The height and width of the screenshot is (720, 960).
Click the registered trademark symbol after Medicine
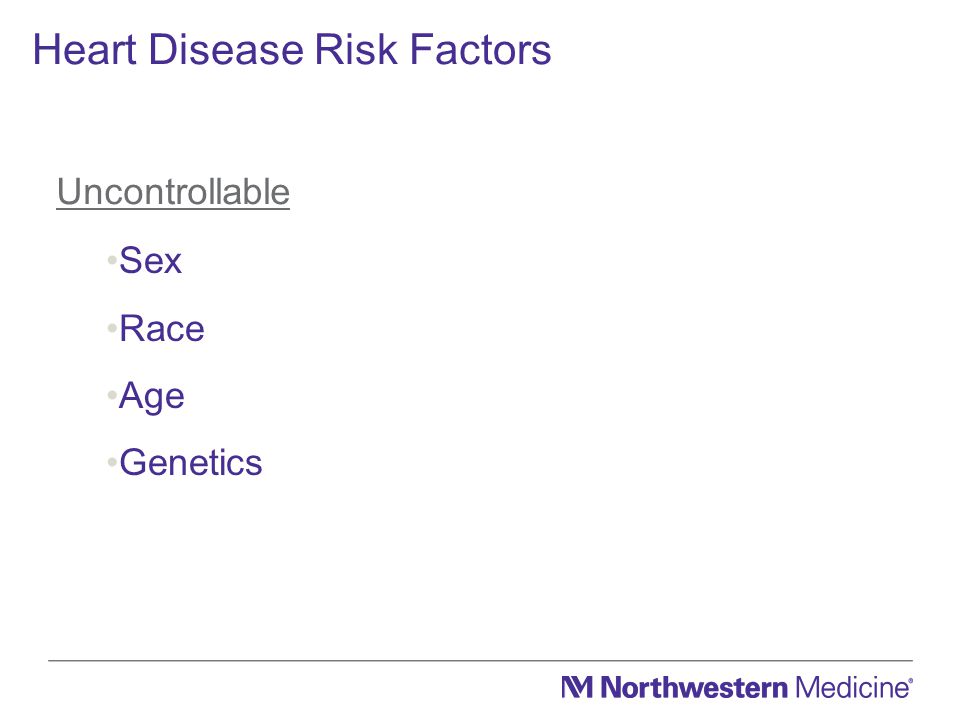pos(910,680)
